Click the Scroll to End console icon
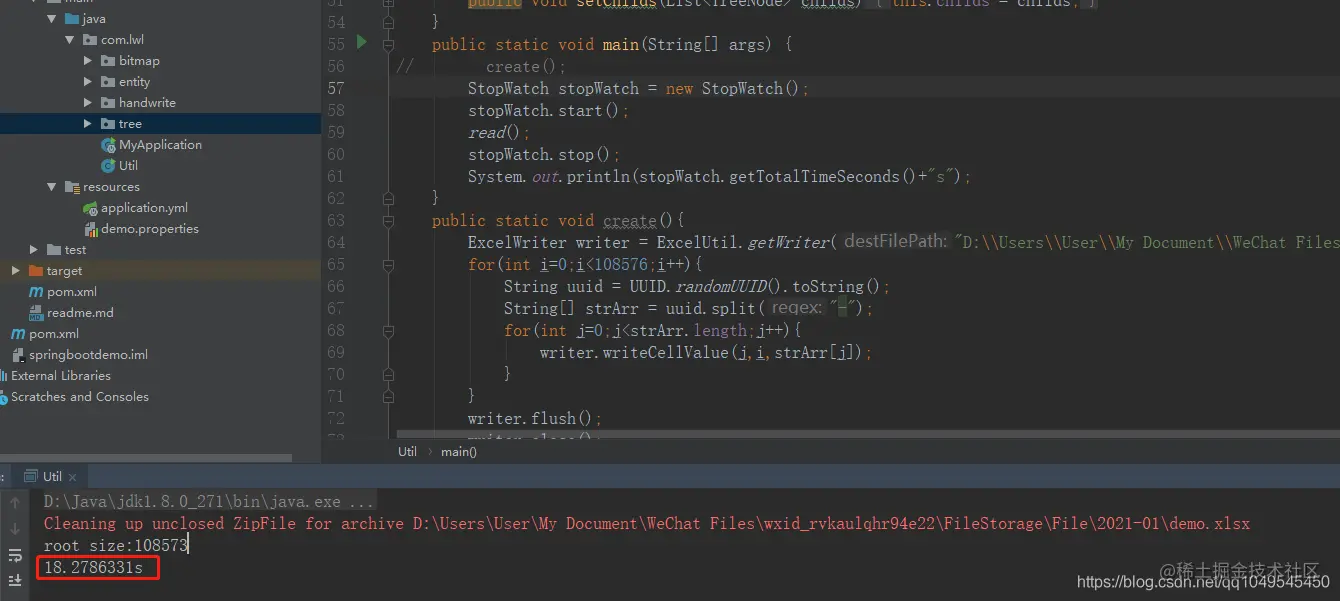Viewport: 1340px width, 601px height. [x=15, y=580]
